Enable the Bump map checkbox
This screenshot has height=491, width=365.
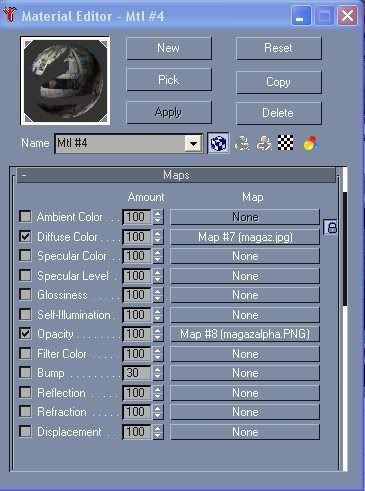tap(25, 372)
